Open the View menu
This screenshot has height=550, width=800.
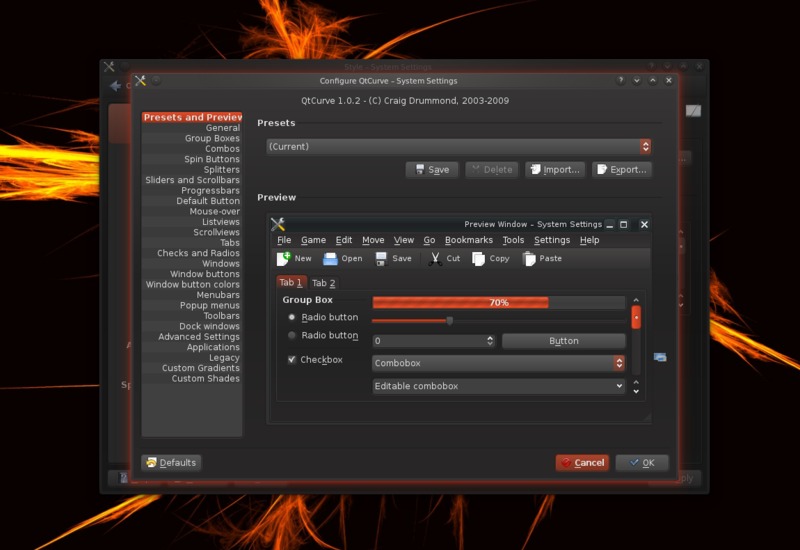point(404,240)
